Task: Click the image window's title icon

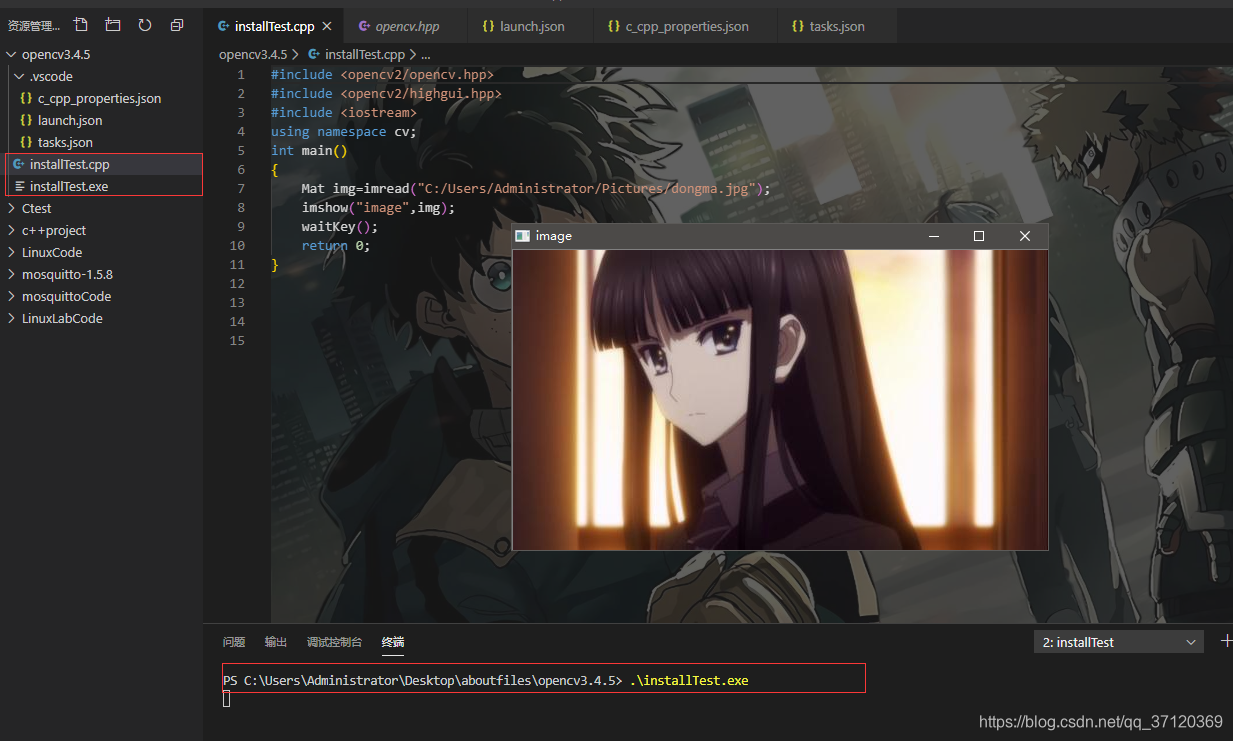Action: (x=522, y=235)
